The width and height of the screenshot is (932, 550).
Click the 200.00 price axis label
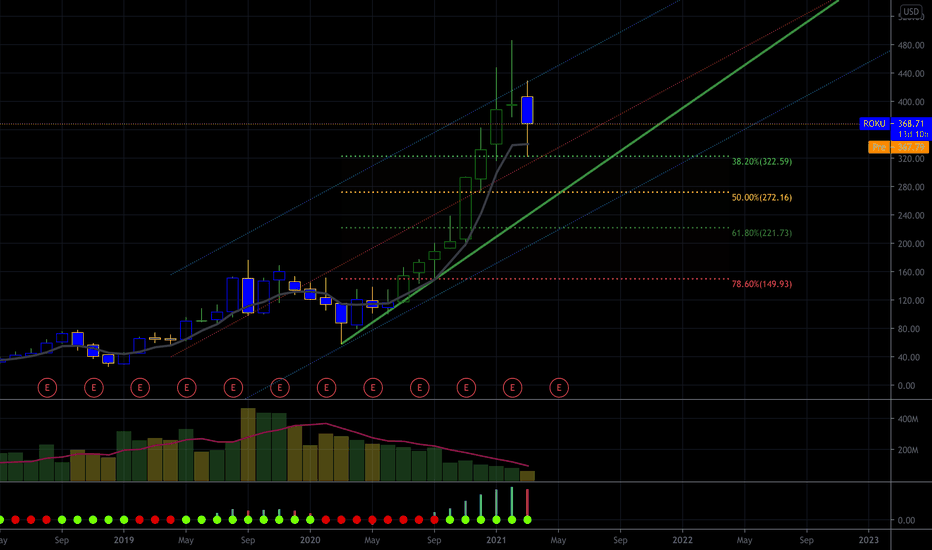click(911, 244)
